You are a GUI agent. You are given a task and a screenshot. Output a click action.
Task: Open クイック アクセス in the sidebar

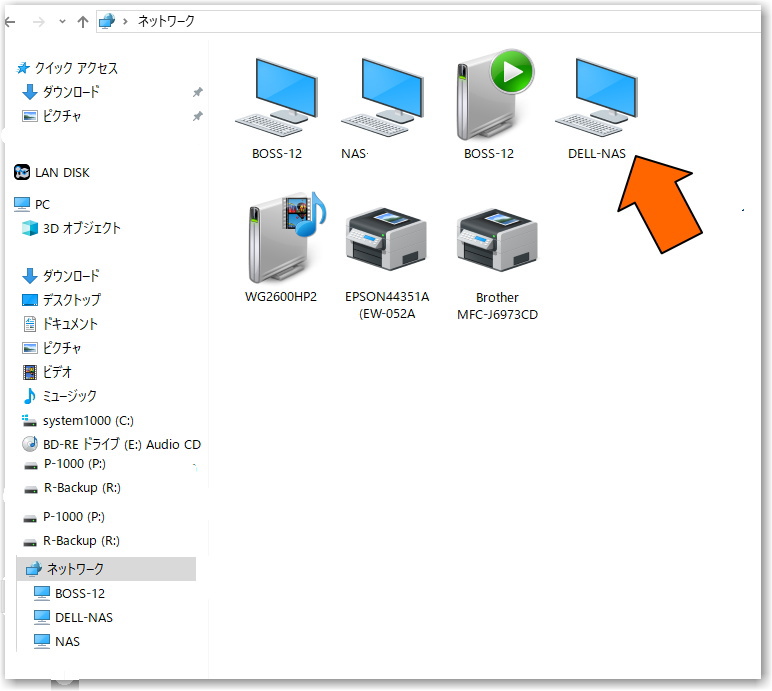67,68
